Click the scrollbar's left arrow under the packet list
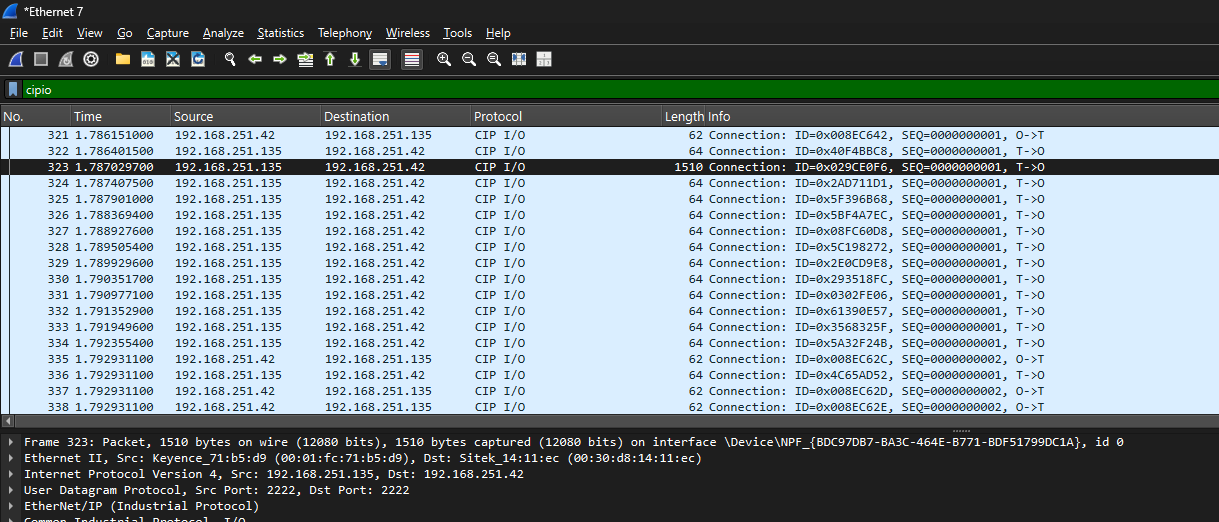Screen dimensions: 1219x522 (x=6, y=420)
